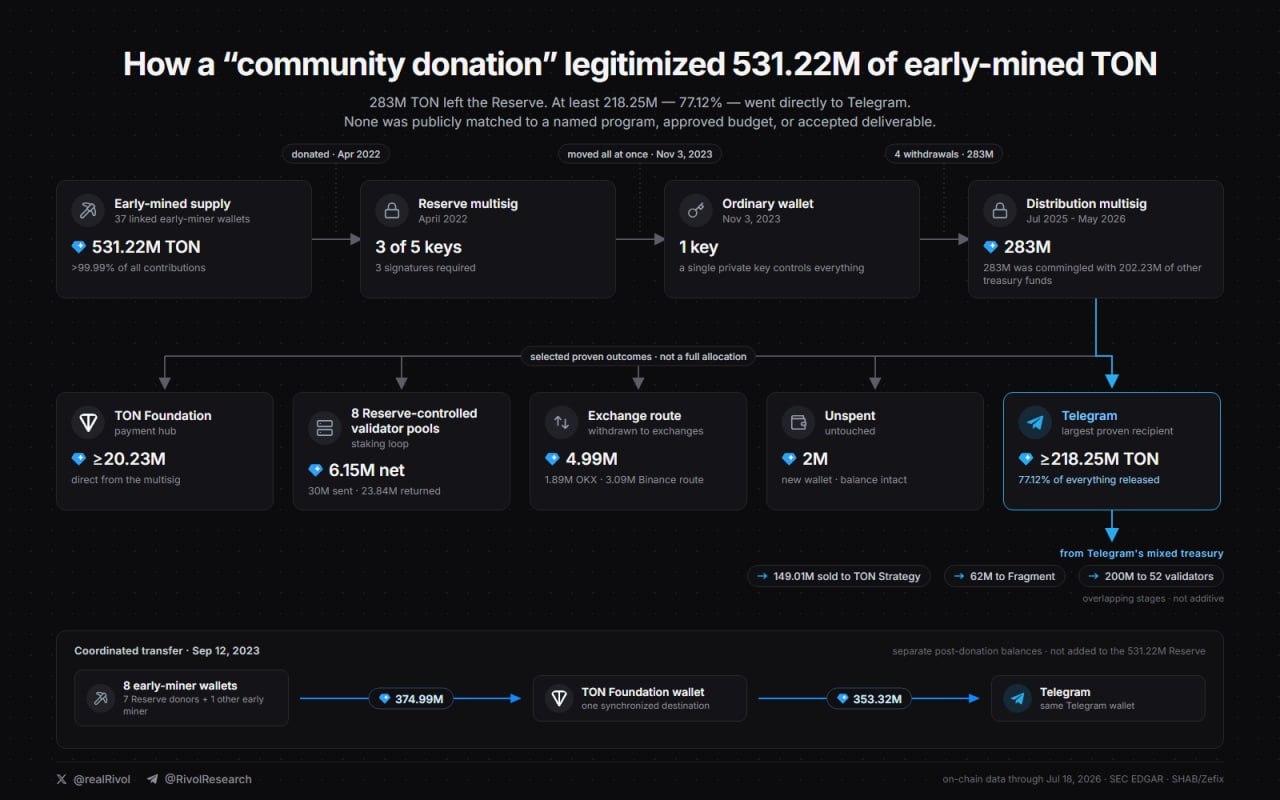Click the wallet icon in Unspent card
The height and width of the screenshot is (800, 1280).
pos(799,422)
